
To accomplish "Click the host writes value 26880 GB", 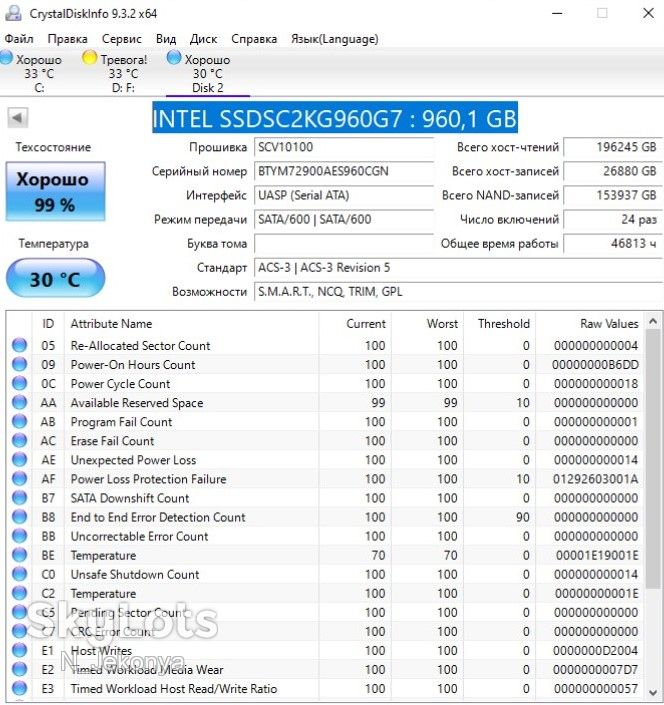I will (x=613, y=171).
